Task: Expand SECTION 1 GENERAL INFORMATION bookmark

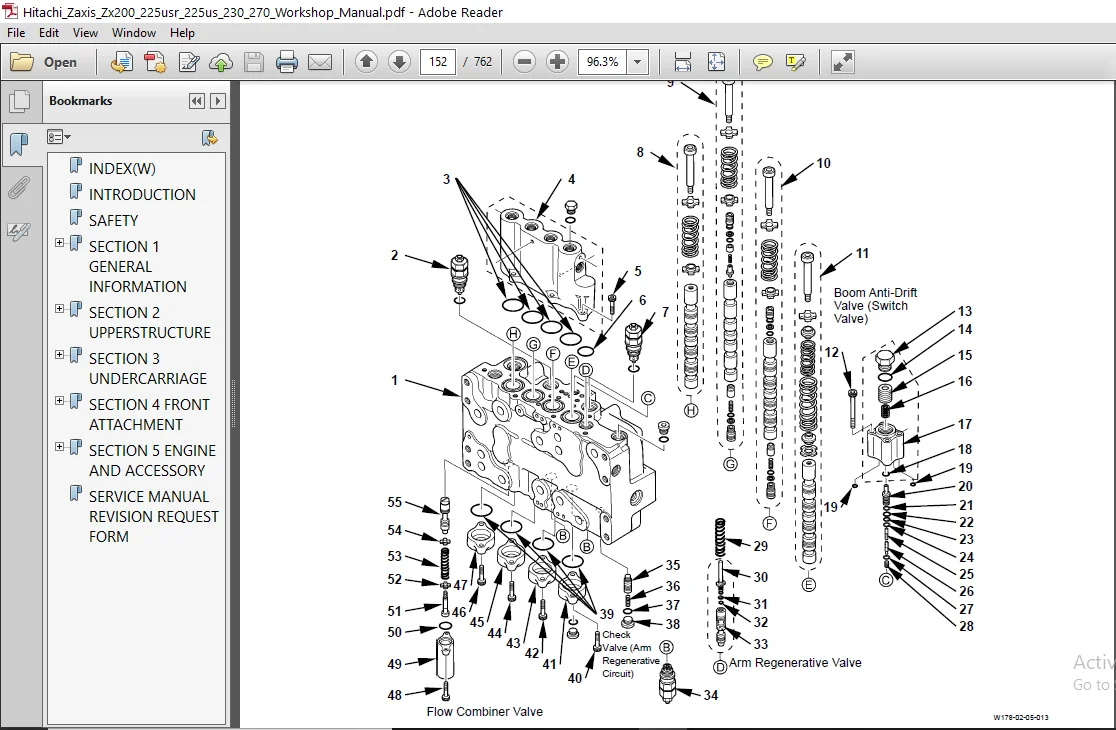Action: pos(60,243)
